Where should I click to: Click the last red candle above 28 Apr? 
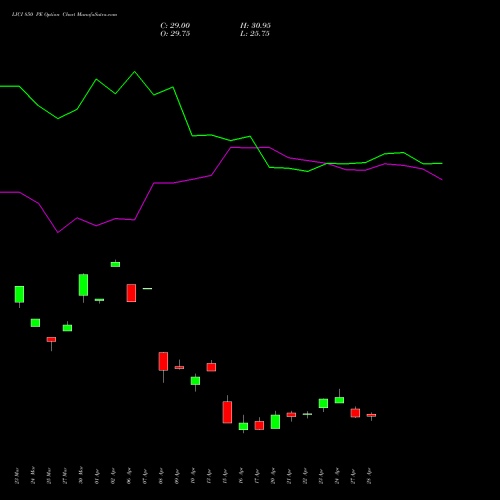click(371, 415)
